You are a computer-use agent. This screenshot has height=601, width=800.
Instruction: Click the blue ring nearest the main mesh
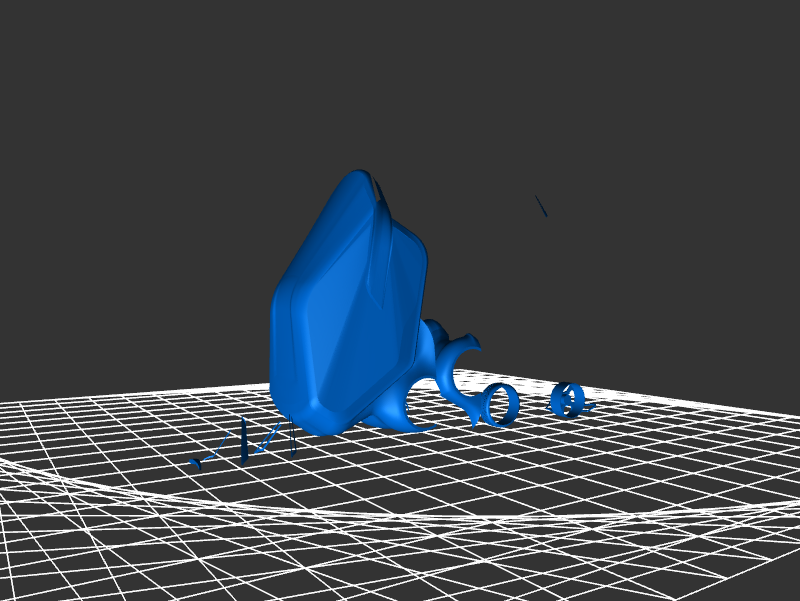(x=500, y=404)
